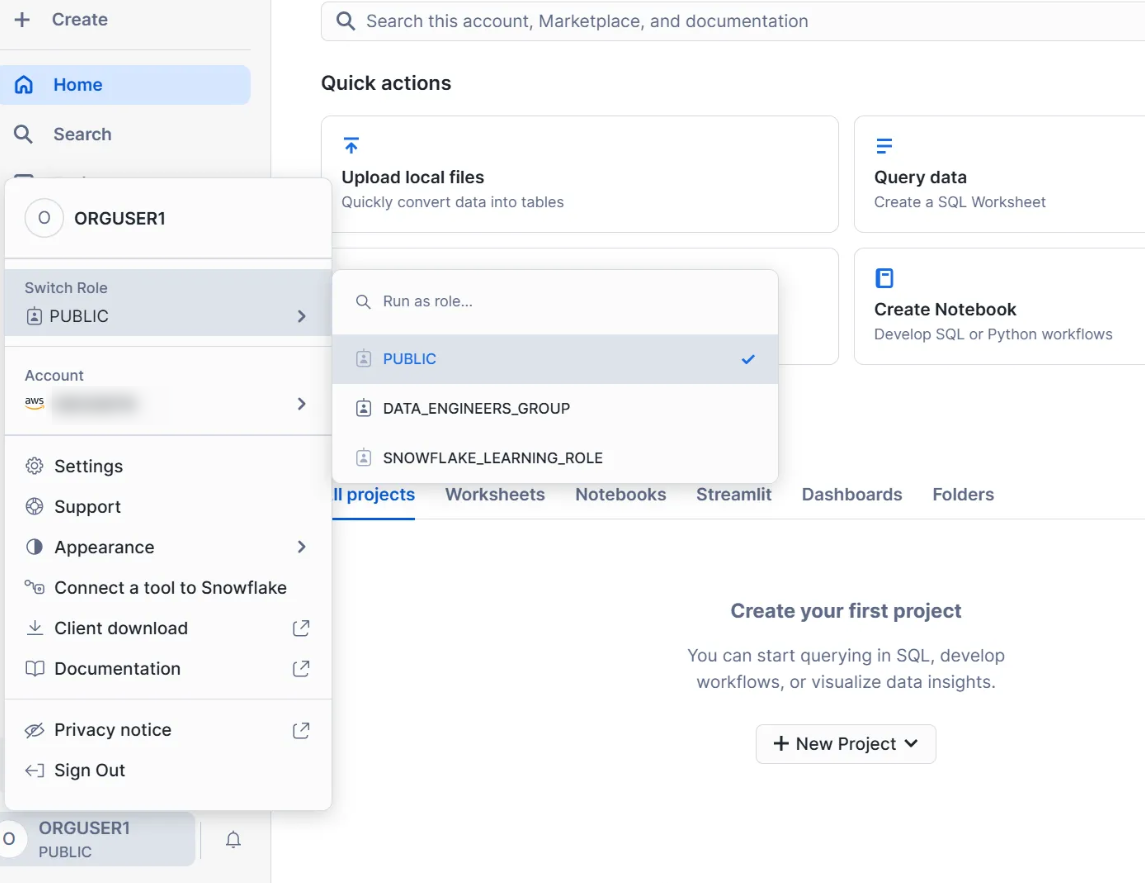
Task: Click the Home house icon in sidebar
Action: coord(24,85)
